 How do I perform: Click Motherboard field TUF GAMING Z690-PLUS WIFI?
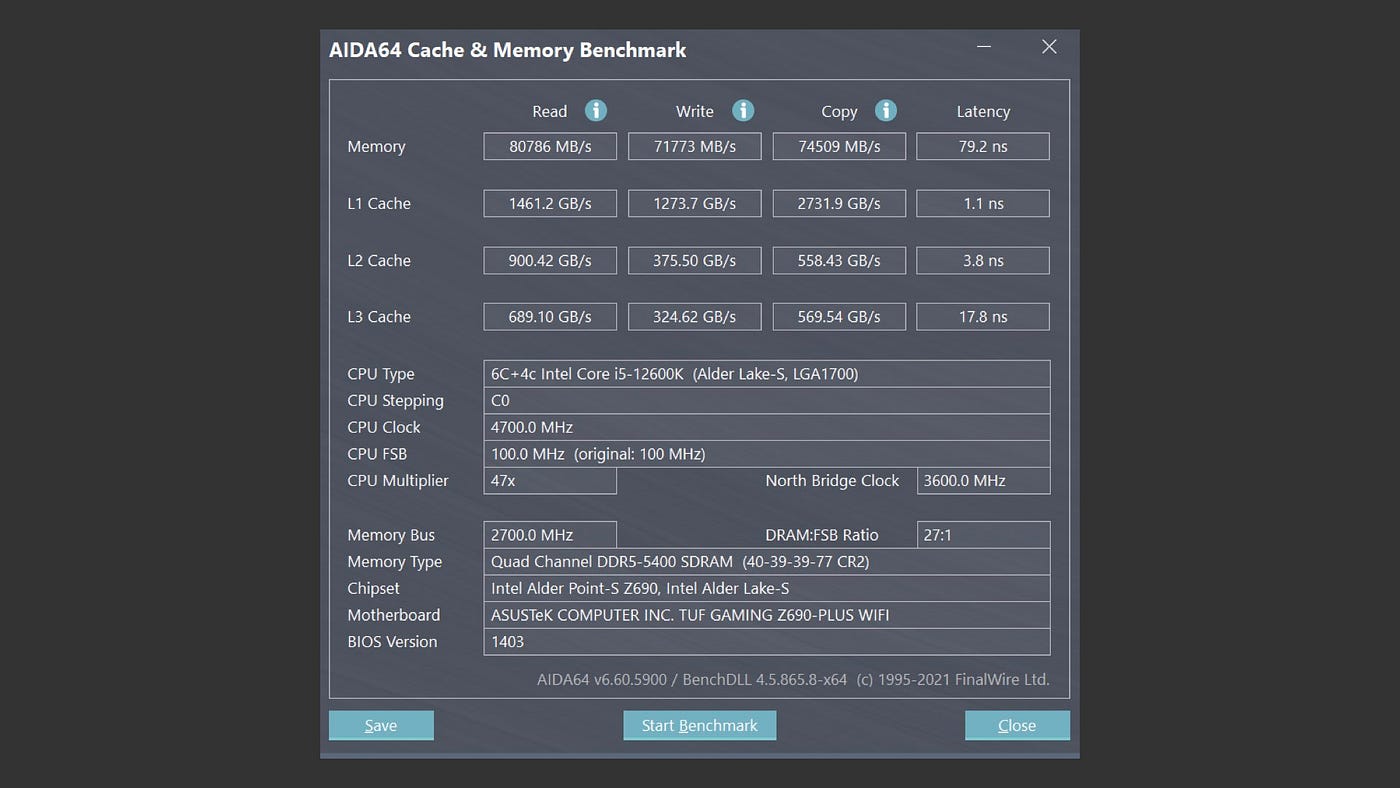pos(767,615)
